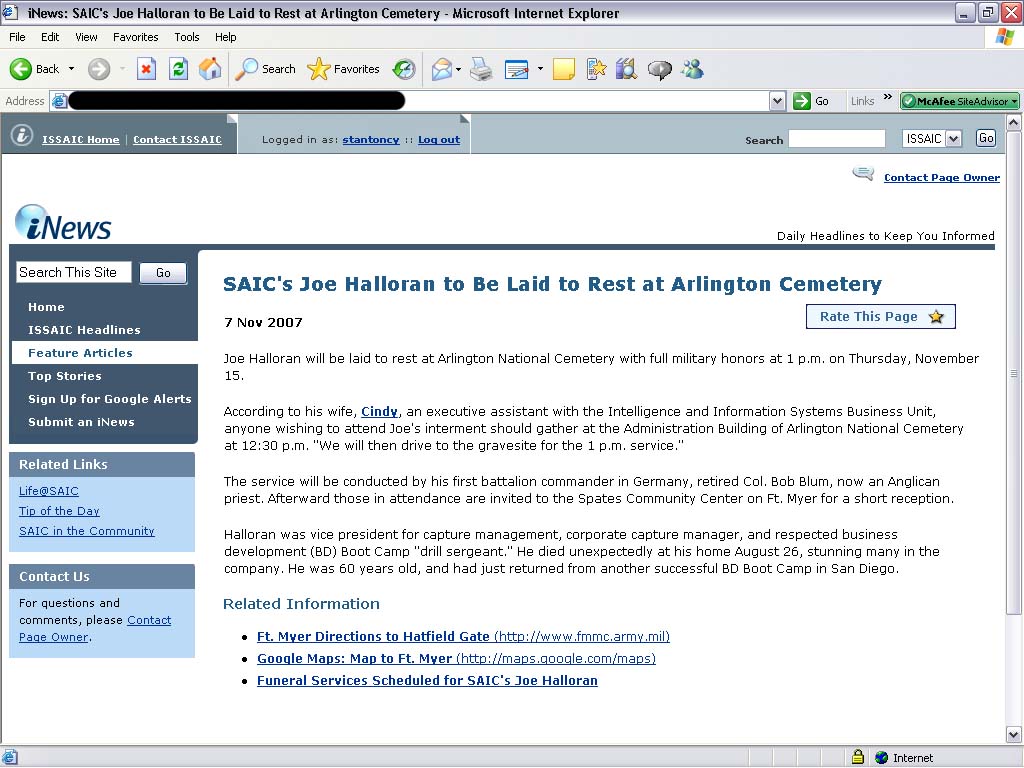Follow the Log out link
Viewport: 1024px width, 768px height.
(439, 140)
